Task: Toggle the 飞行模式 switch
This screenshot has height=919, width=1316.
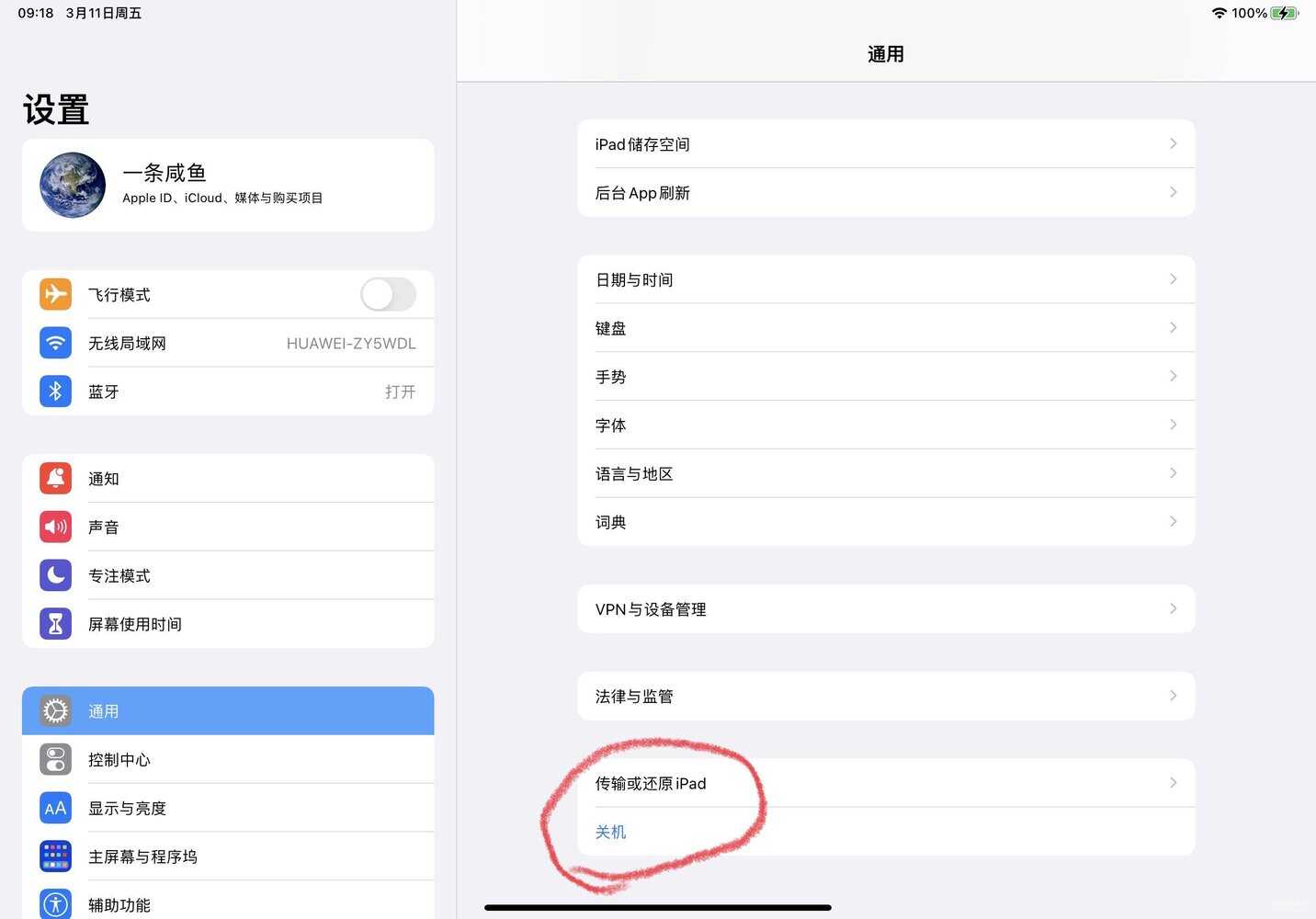Action: [388, 294]
